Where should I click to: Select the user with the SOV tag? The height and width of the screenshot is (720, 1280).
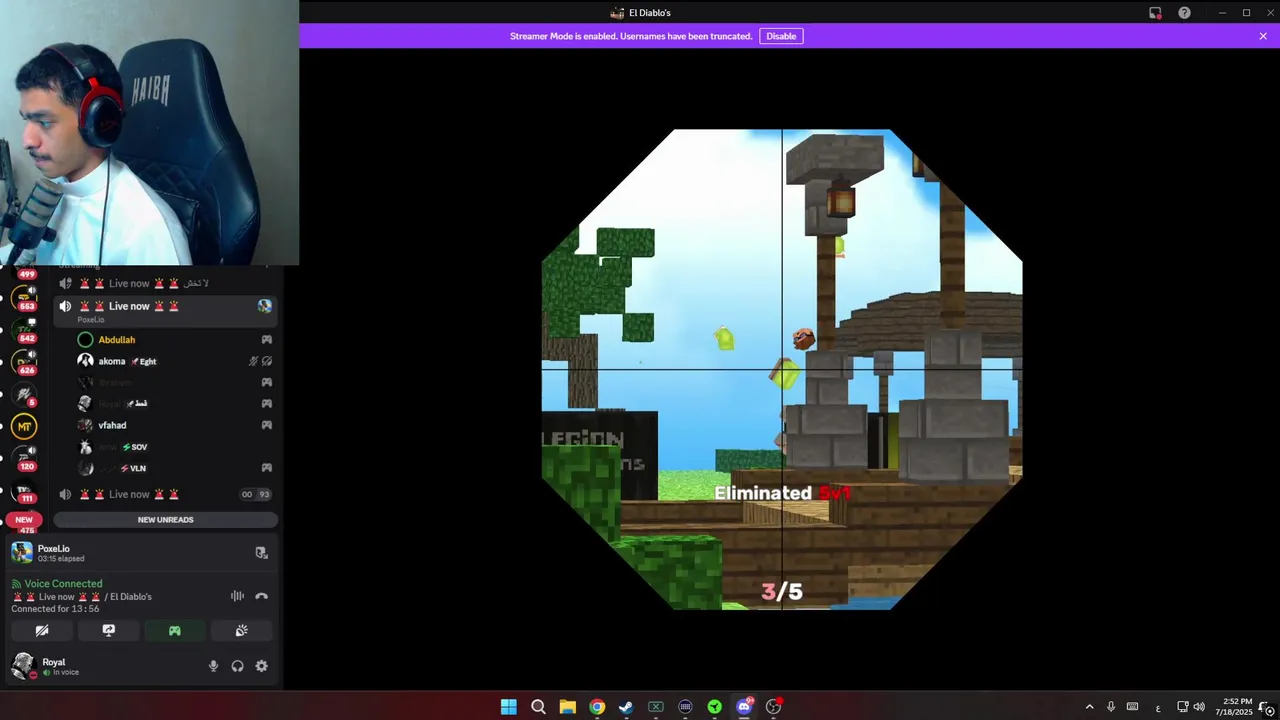click(175, 447)
